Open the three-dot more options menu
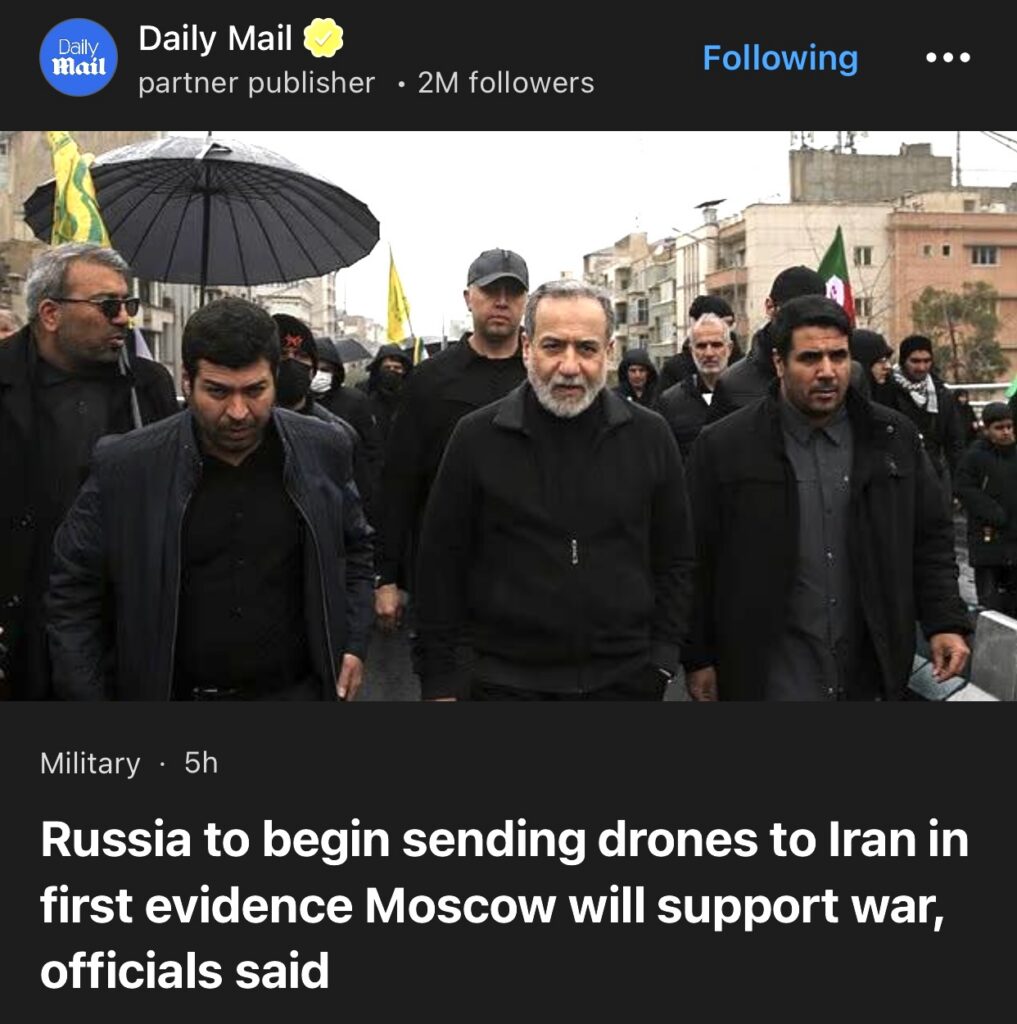 click(948, 57)
